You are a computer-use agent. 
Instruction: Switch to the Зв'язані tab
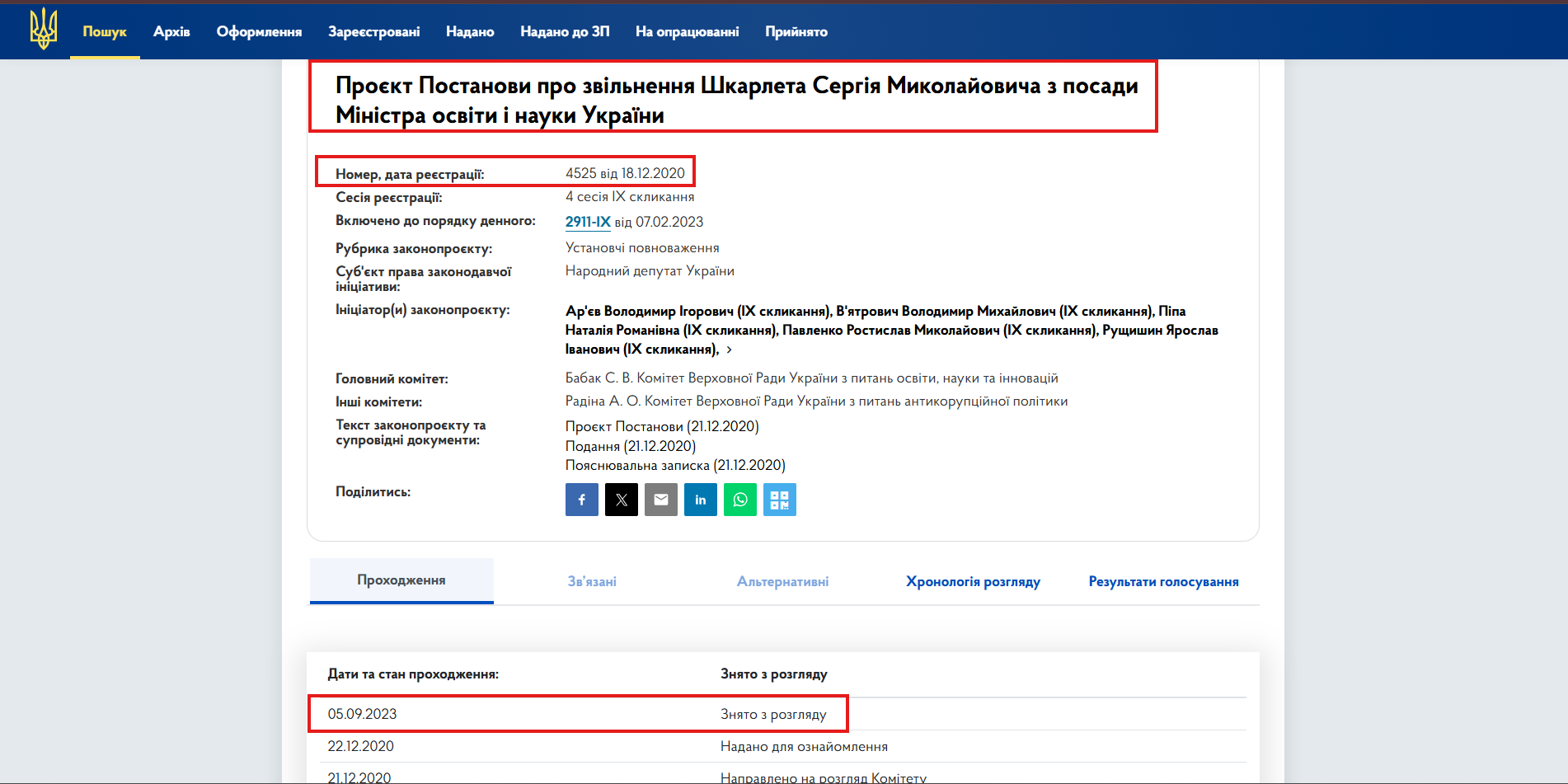pos(592,581)
